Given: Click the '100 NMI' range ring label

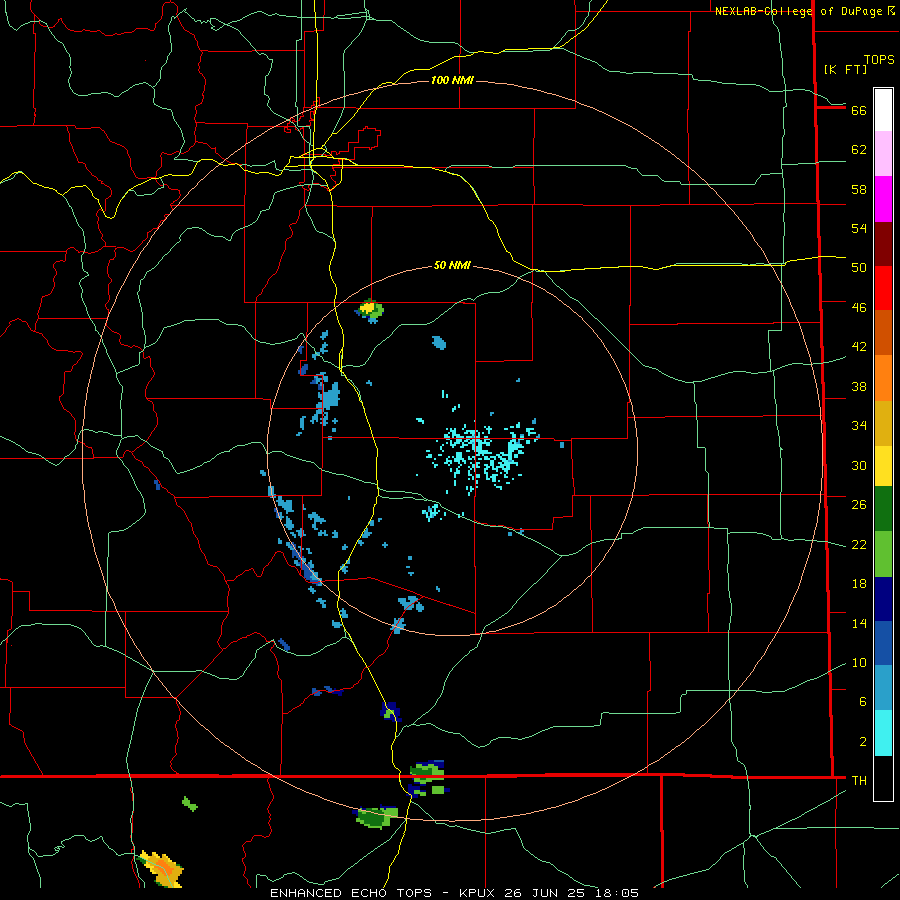Looking at the screenshot, I should [x=452, y=80].
